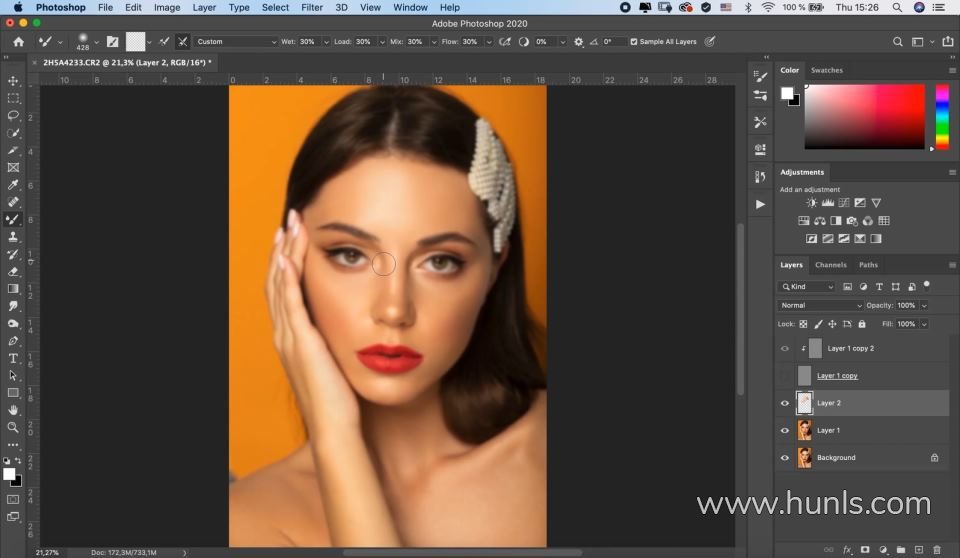960x558 pixels.
Task: Expand the layer Opacity dropdown arrow
Action: click(923, 305)
